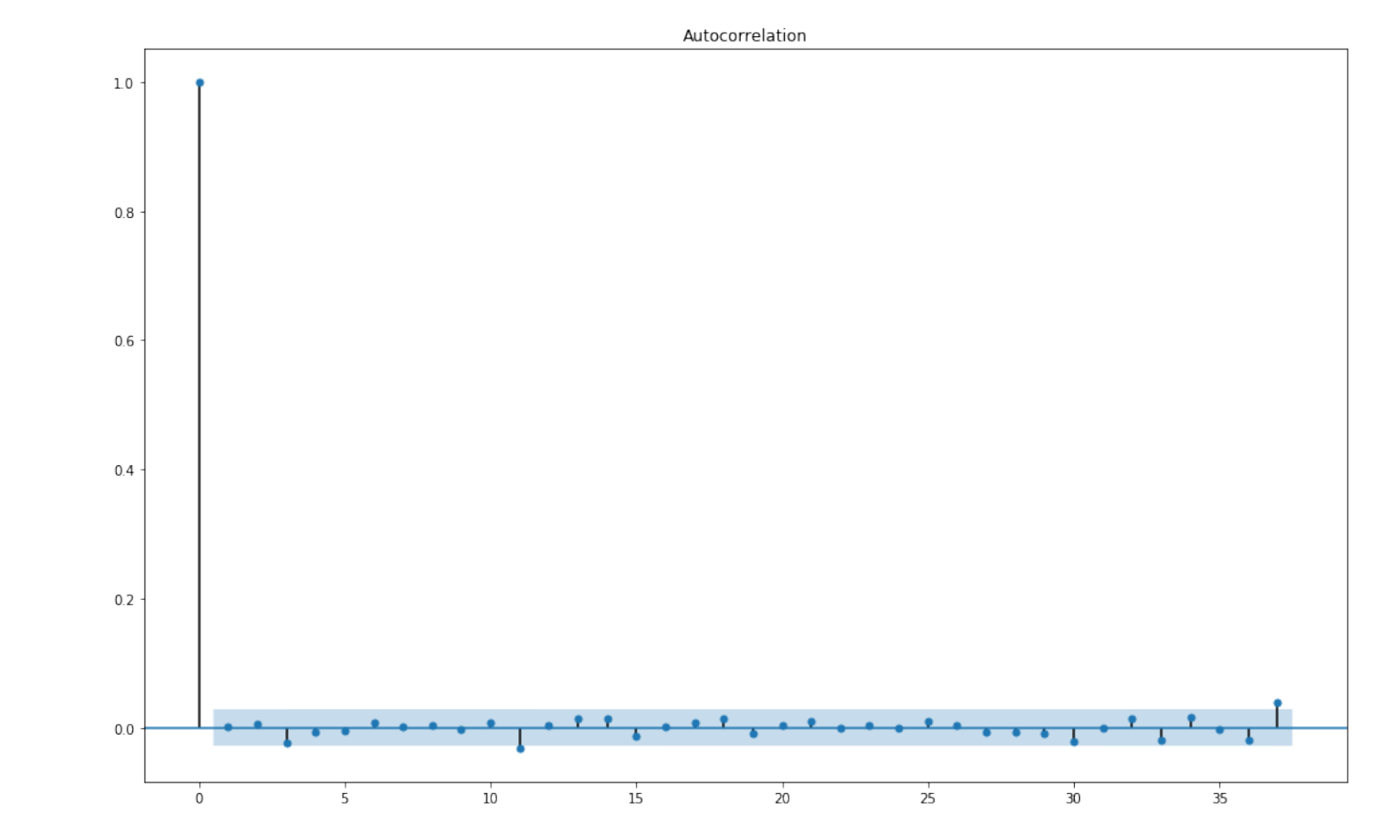Click the y-axis tick label 0.8
The width and height of the screenshot is (1400, 840).
pyautogui.click(x=123, y=213)
